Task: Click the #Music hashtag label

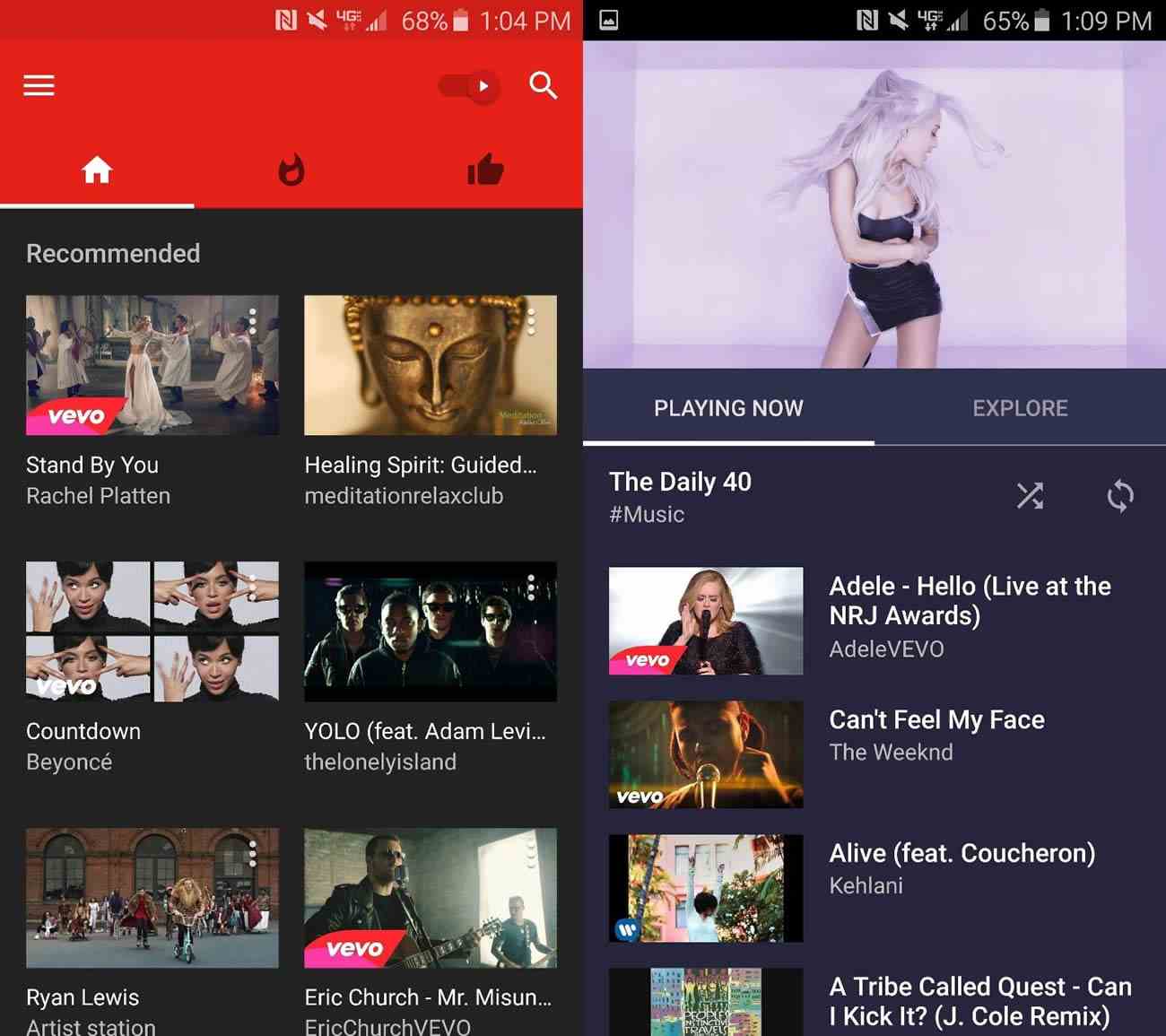Action: click(647, 515)
